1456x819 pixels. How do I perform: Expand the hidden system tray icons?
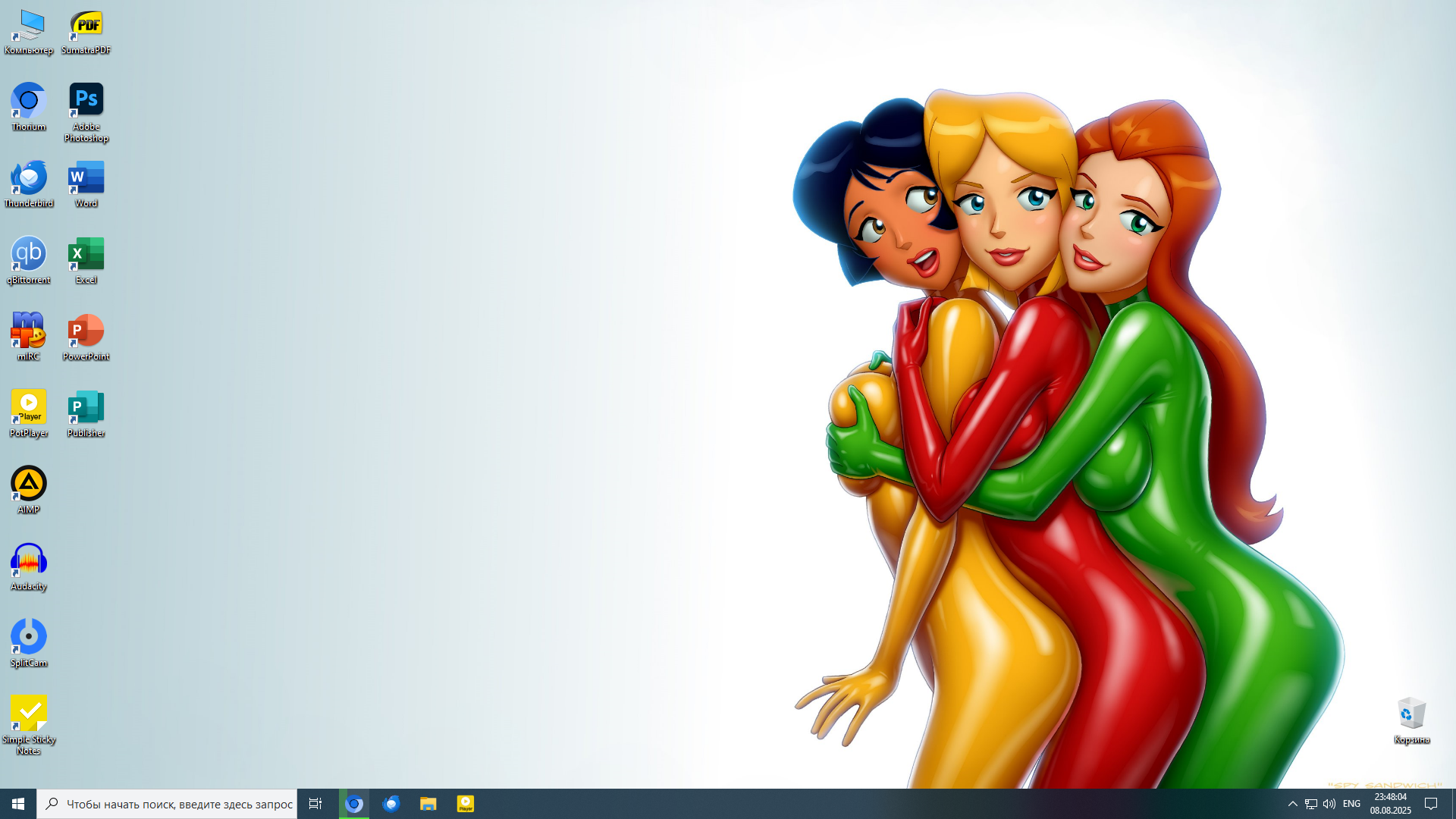[1292, 804]
